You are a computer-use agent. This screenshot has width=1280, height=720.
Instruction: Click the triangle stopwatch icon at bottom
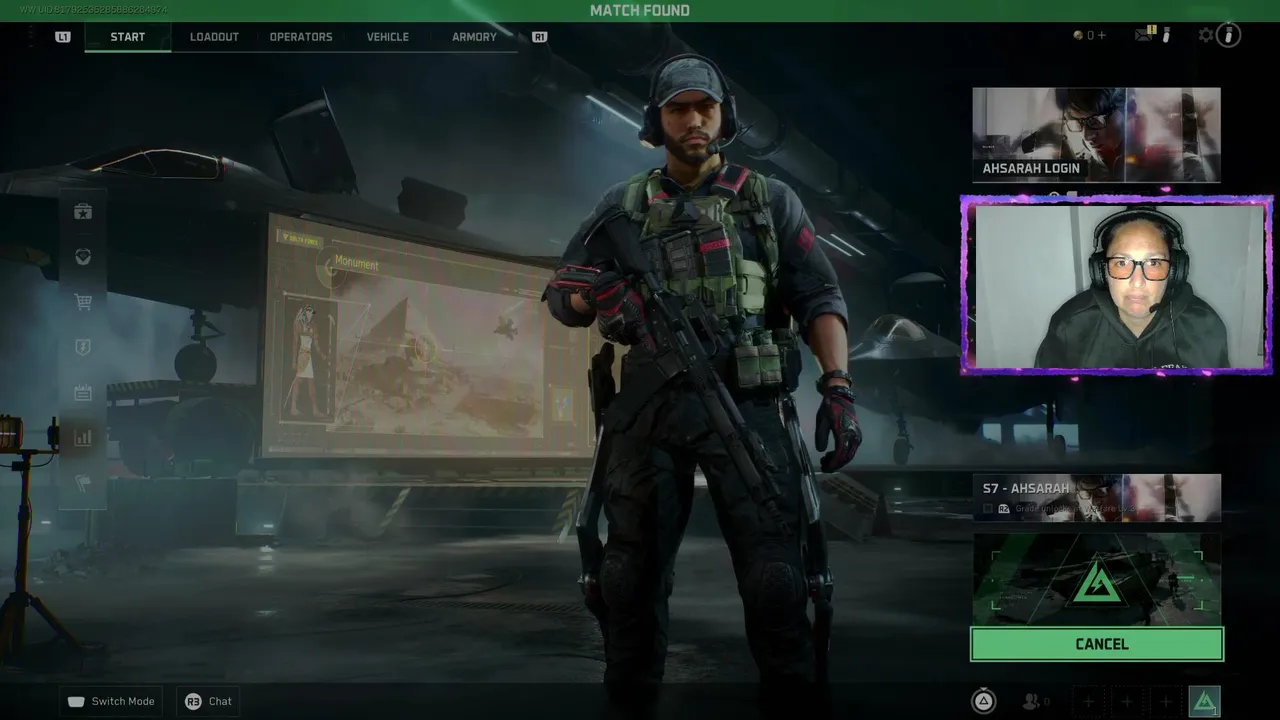point(984,701)
